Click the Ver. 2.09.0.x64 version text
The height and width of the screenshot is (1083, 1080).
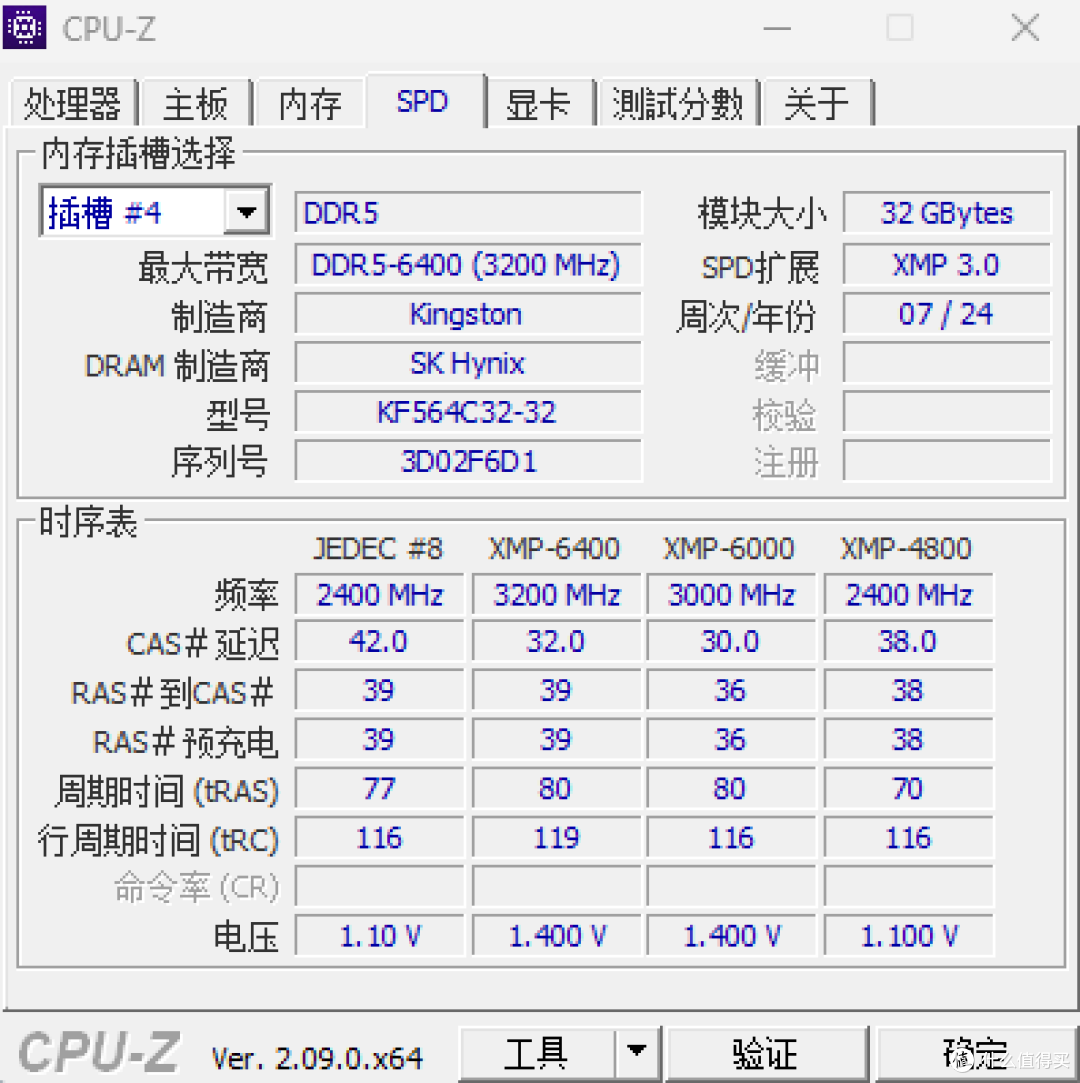(x=317, y=1058)
